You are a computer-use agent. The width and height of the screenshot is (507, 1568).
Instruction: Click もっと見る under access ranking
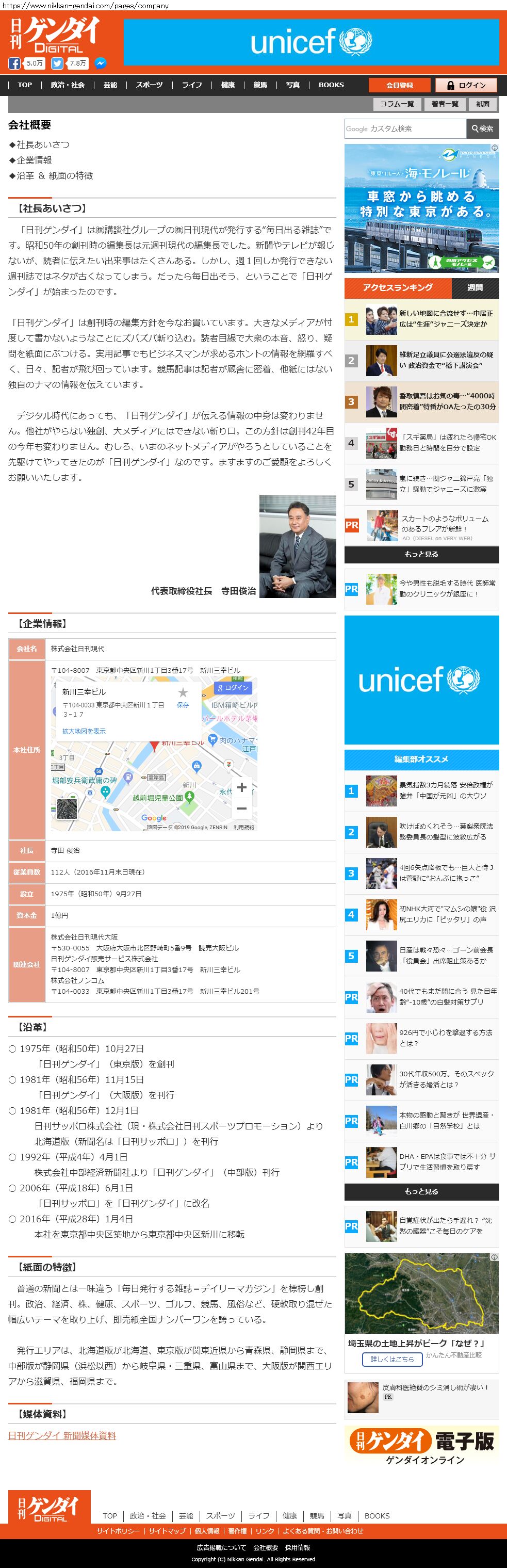pyautogui.click(x=421, y=555)
